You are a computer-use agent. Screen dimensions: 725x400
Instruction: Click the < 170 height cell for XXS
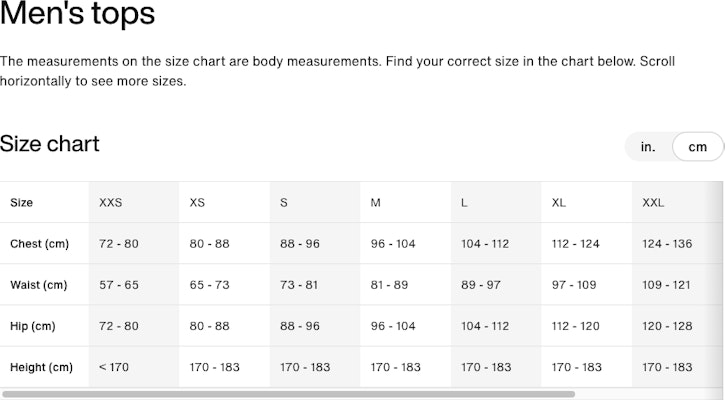[114, 367]
